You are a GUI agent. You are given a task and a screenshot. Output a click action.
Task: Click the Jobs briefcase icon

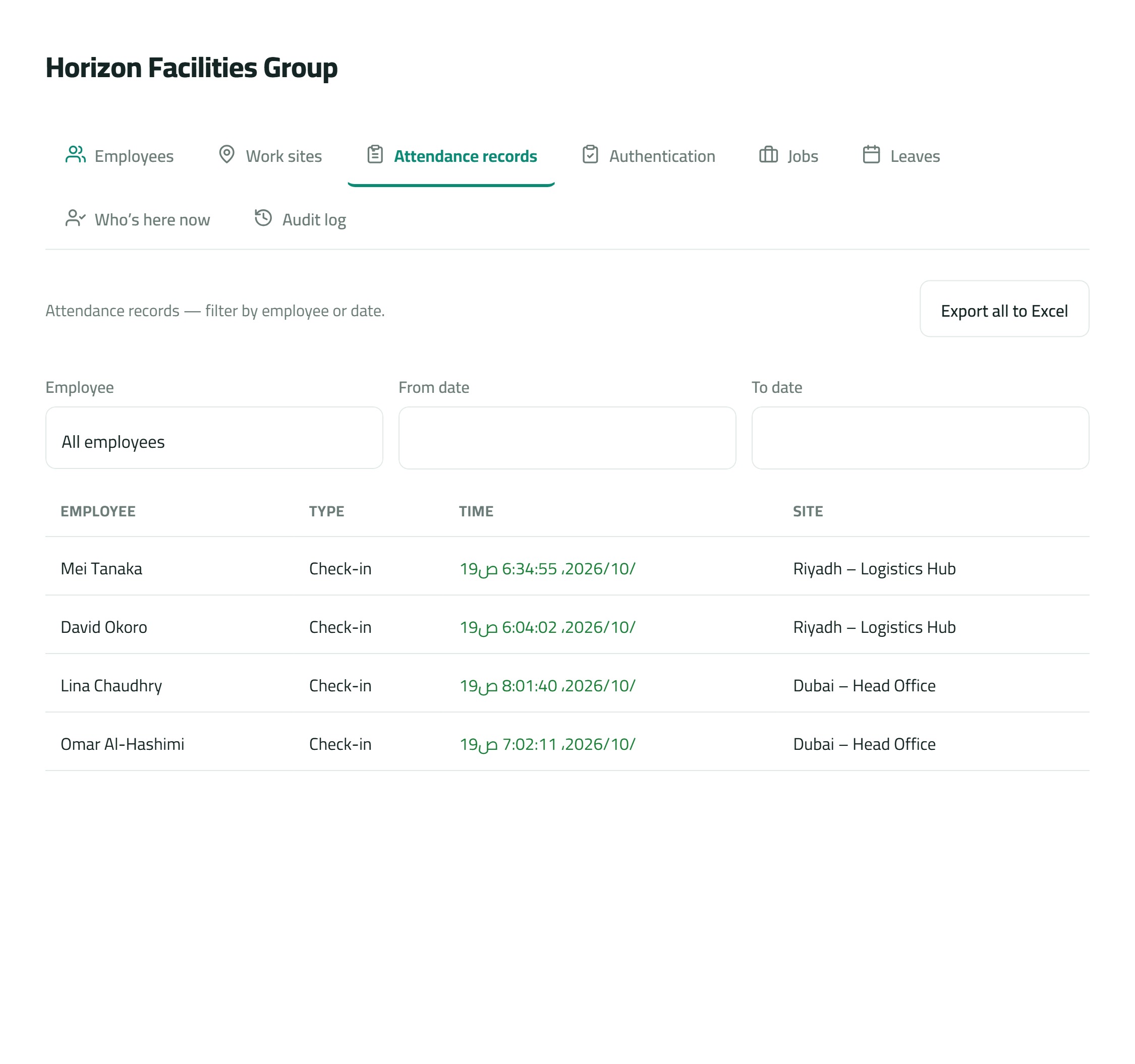[x=768, y=155]
